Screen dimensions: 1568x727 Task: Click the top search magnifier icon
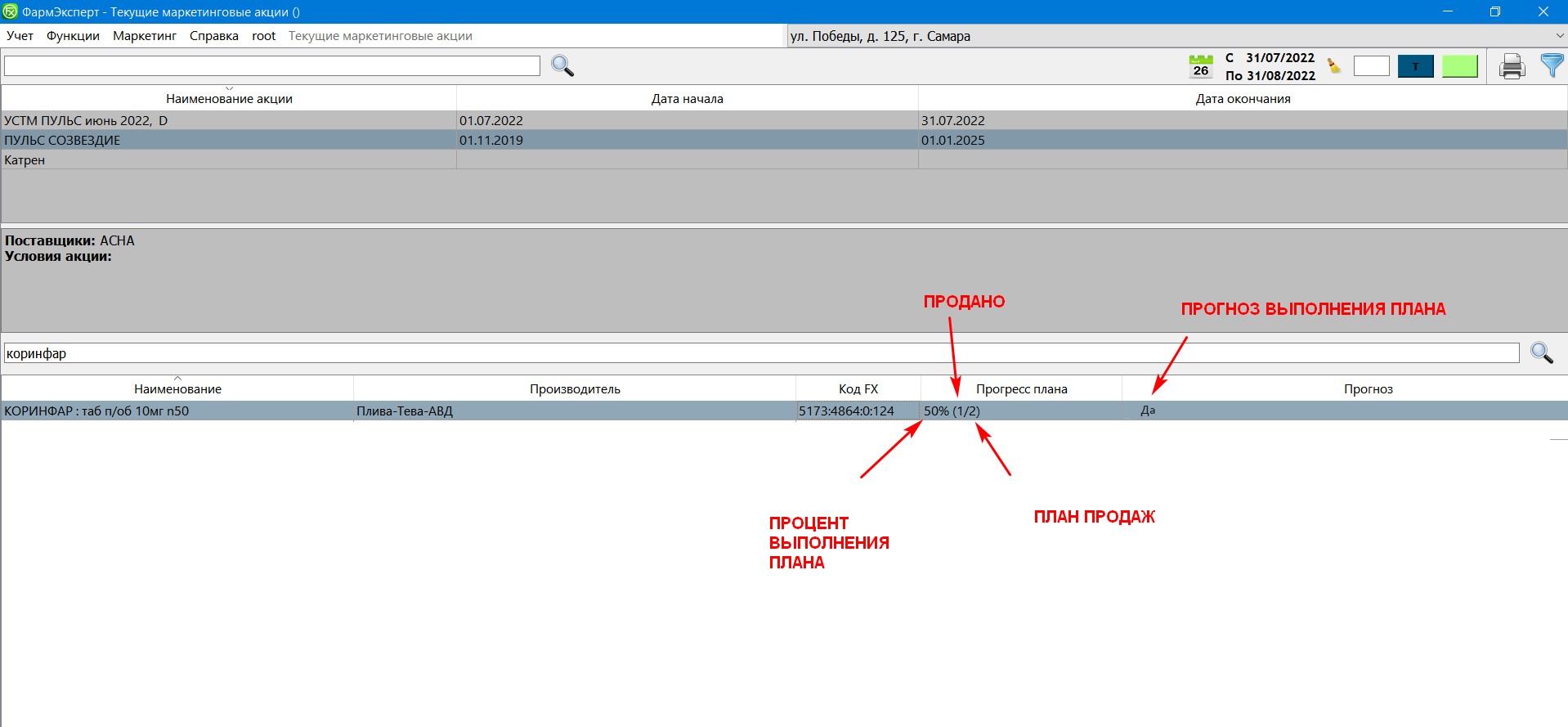point(562,65)
